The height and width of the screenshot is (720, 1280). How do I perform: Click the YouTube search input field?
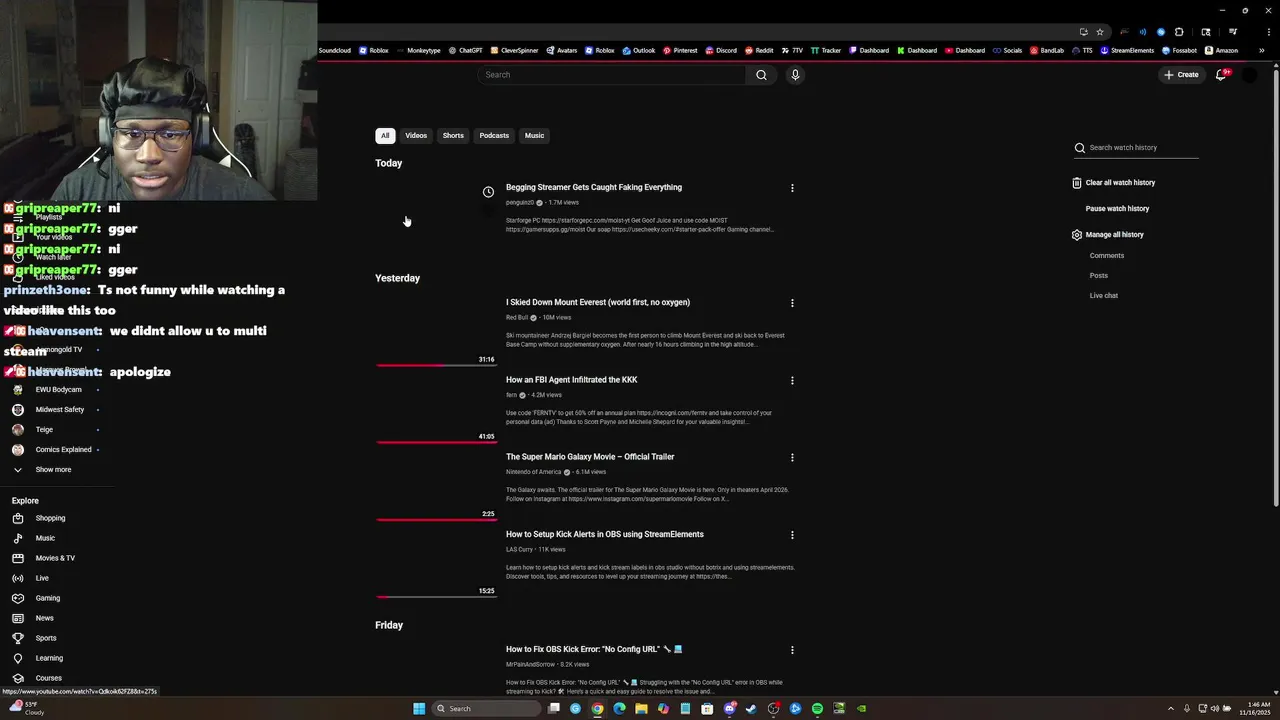[611, 75]
